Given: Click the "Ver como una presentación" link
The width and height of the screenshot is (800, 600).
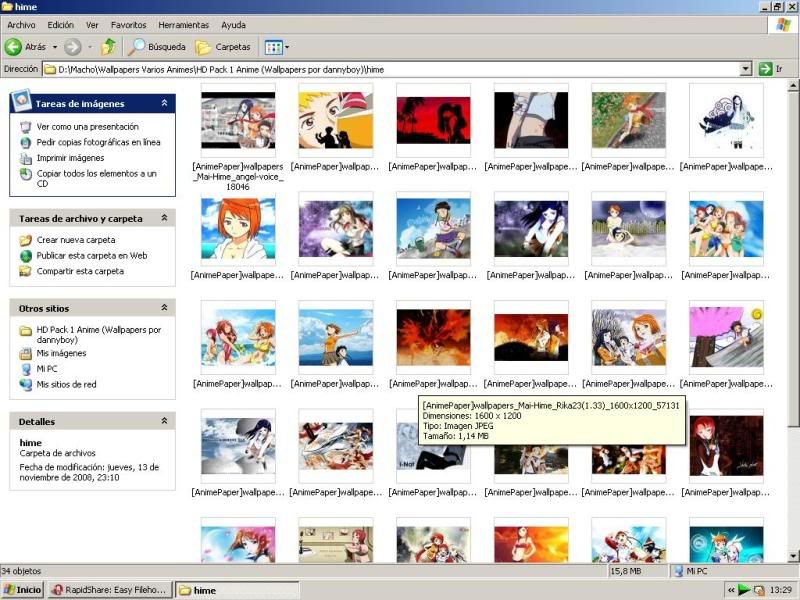Looking at the screenshot, I should [x=88, y=127].
